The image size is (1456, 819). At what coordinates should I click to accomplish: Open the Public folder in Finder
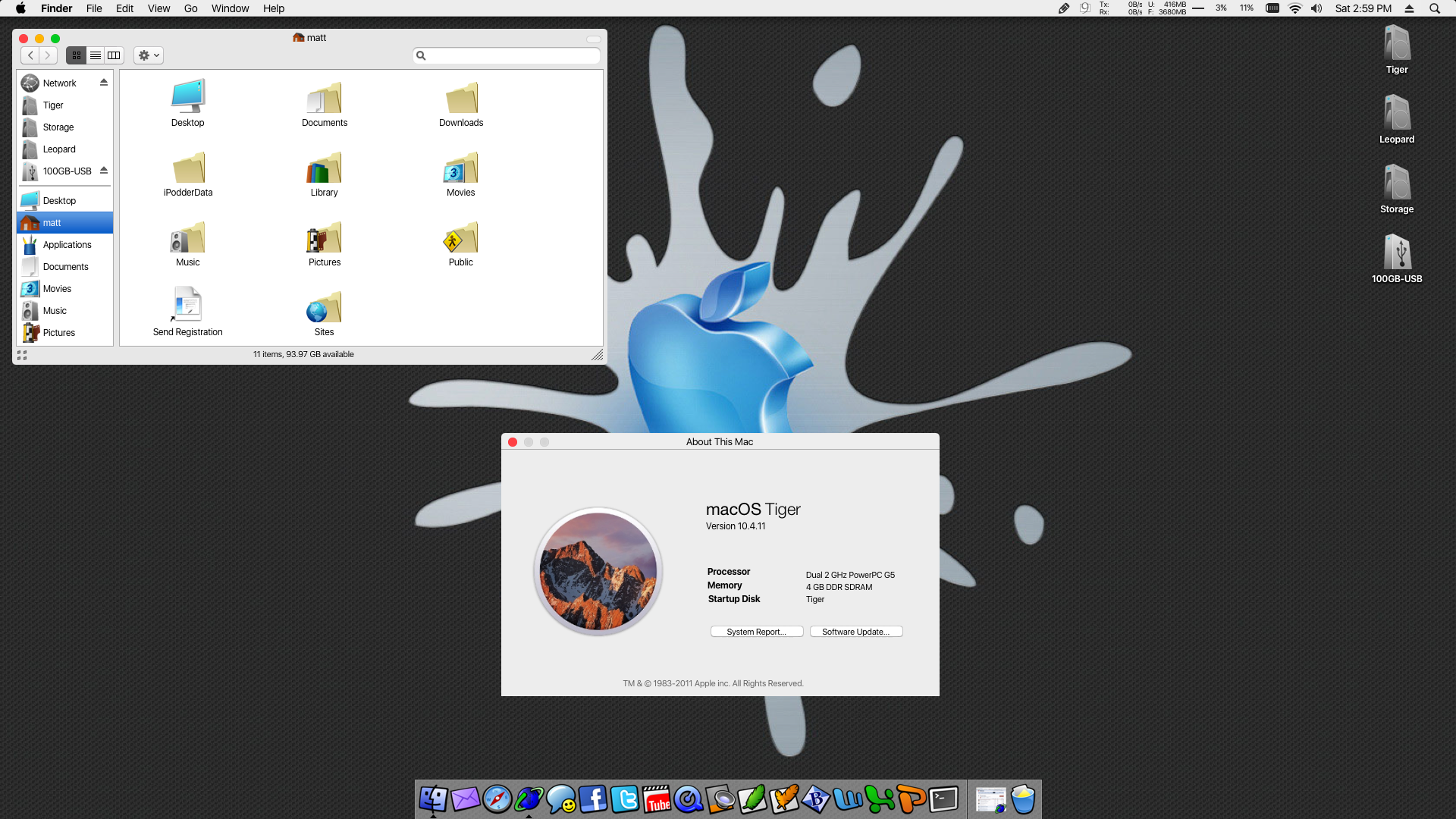point(460,245)
